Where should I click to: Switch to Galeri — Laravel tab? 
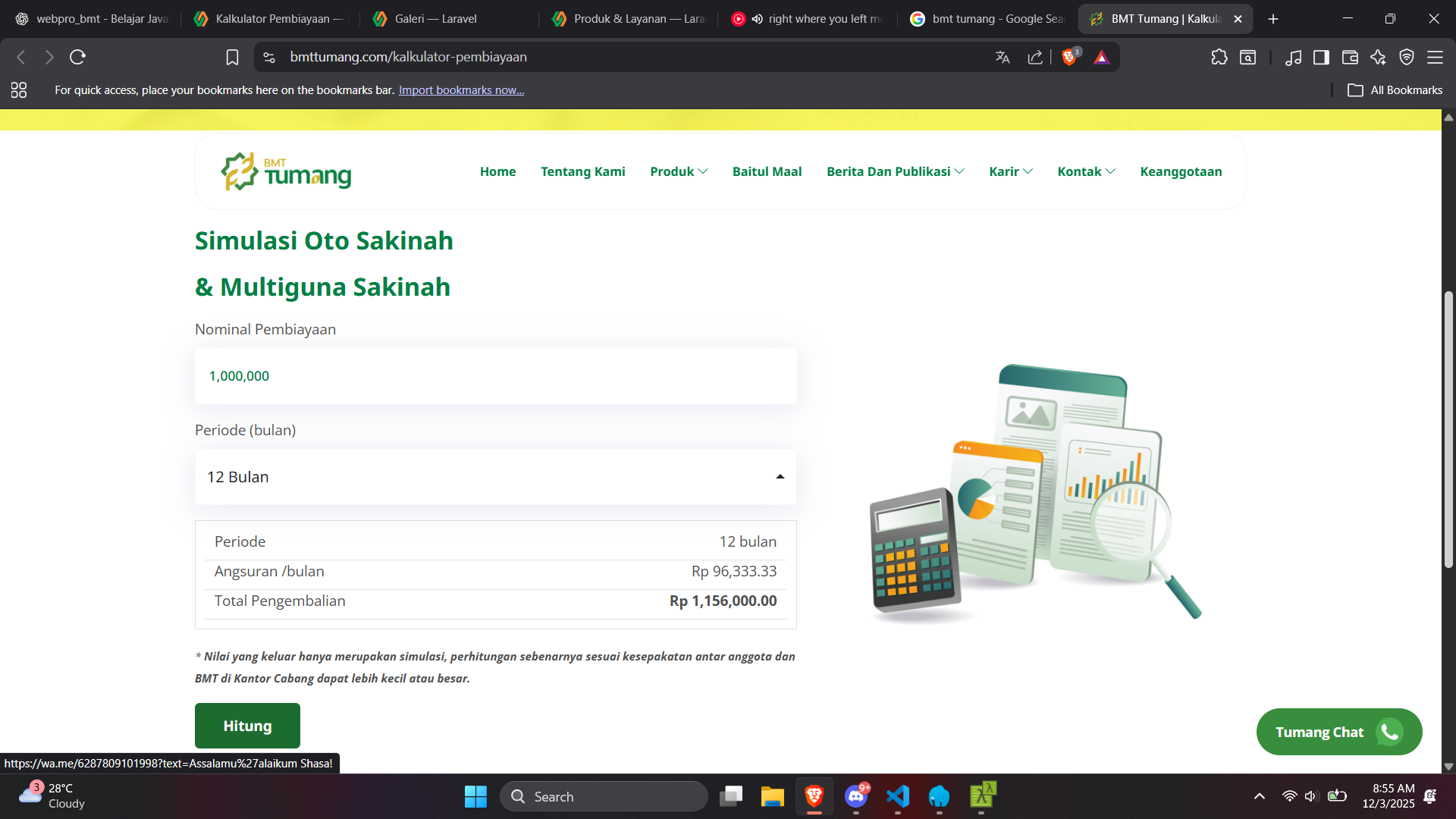[x=436, y=19]
